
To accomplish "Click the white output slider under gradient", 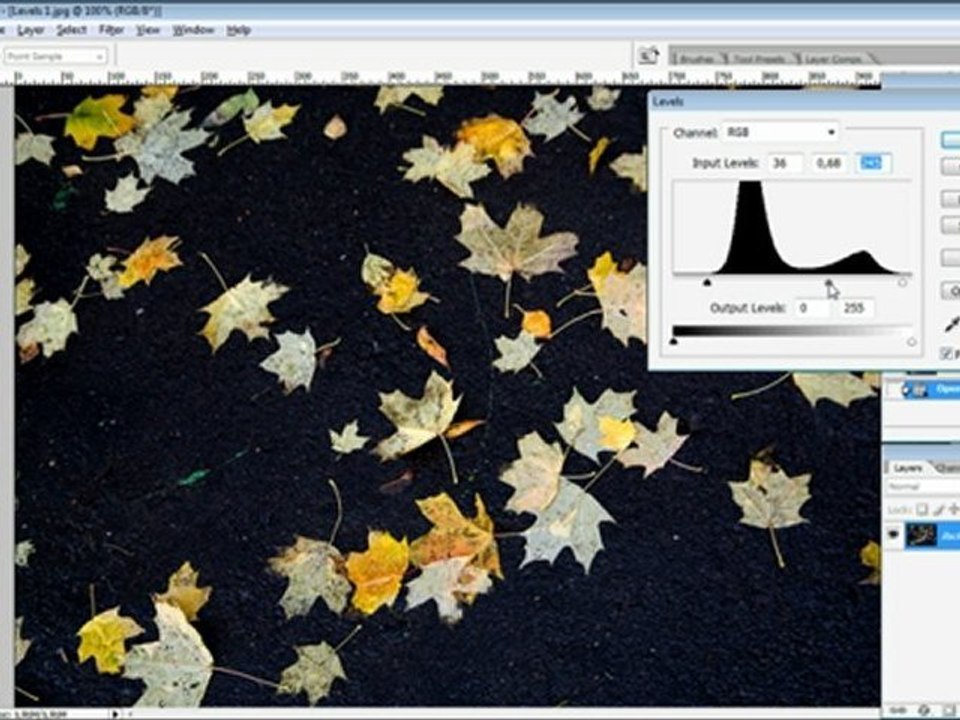I will [x=912, y=342].
